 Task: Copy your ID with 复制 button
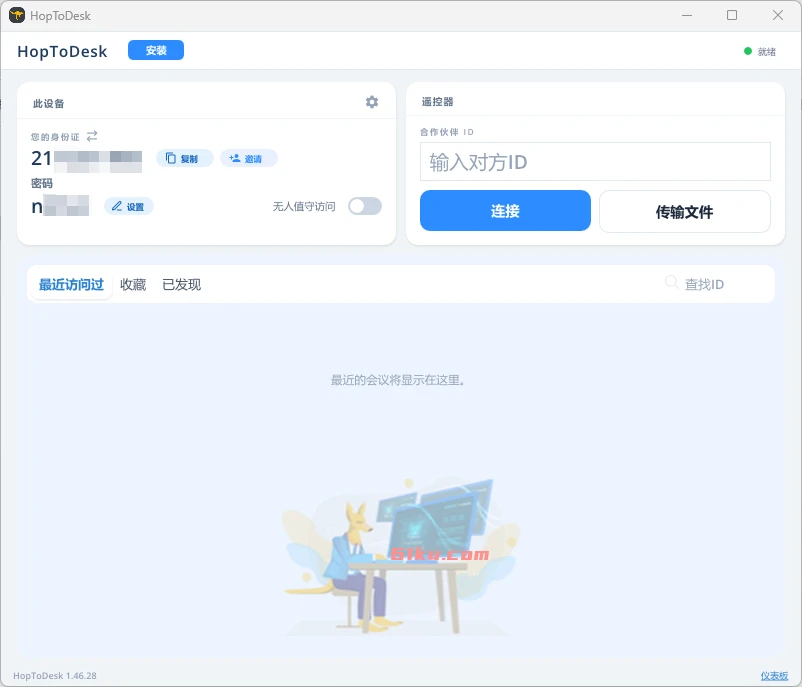coord(185,159)
